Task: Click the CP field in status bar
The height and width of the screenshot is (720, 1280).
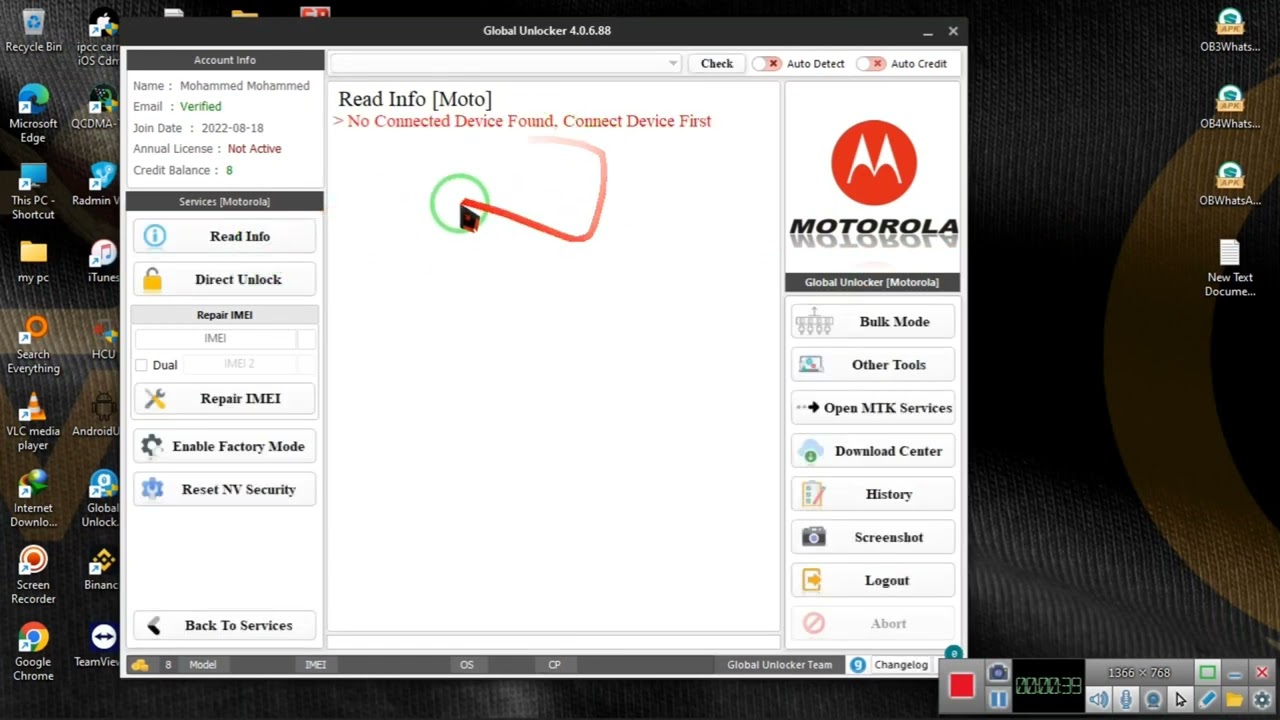Action: click(554, 665)
